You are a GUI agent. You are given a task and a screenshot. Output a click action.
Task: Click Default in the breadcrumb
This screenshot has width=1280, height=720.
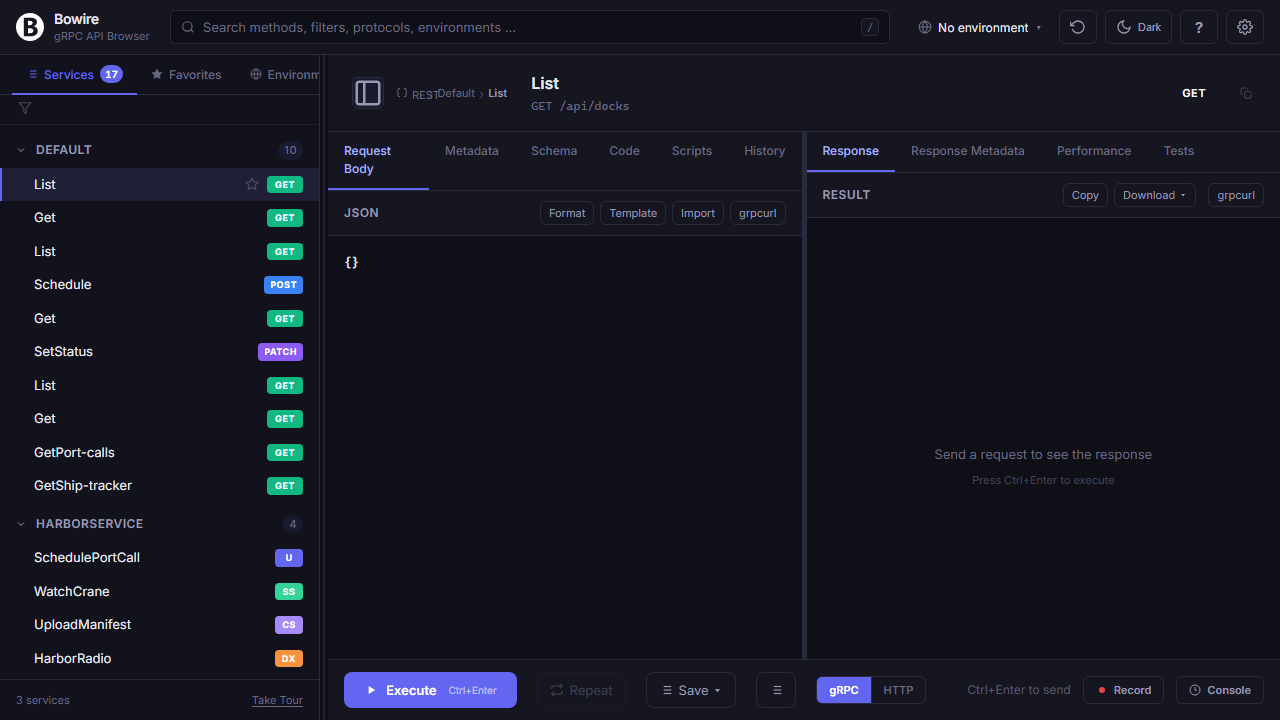click(456, 93)
